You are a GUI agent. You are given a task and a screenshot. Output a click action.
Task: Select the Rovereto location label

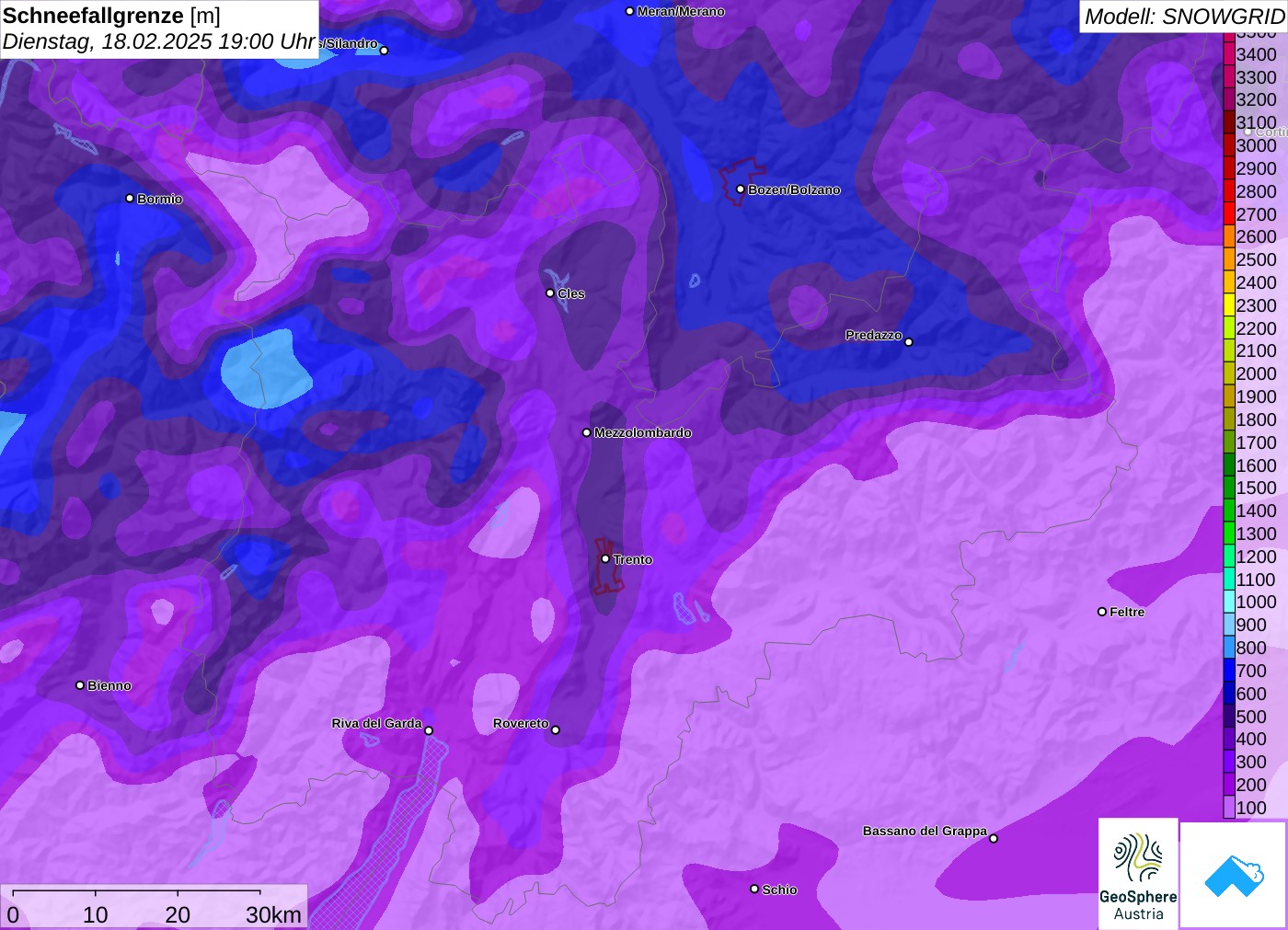pyautogui.click(x=521, y=723)
